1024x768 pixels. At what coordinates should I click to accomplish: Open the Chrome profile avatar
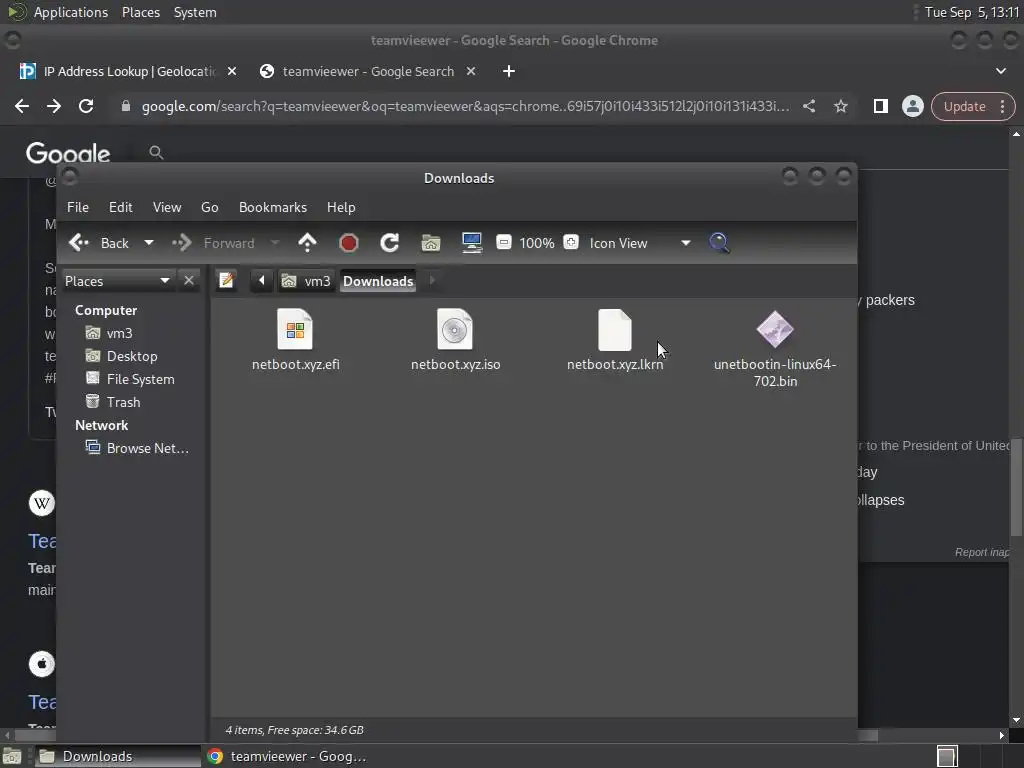912,106
